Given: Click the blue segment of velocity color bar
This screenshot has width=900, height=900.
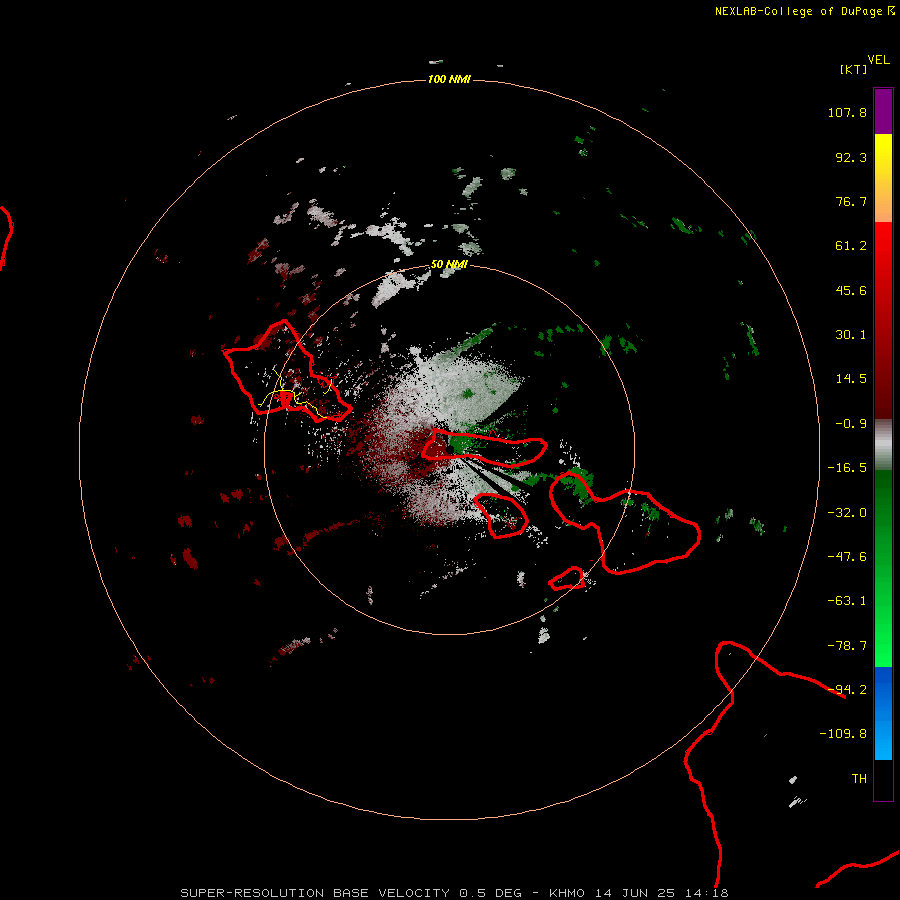Looking at the screenshot, I should point(883,713).
